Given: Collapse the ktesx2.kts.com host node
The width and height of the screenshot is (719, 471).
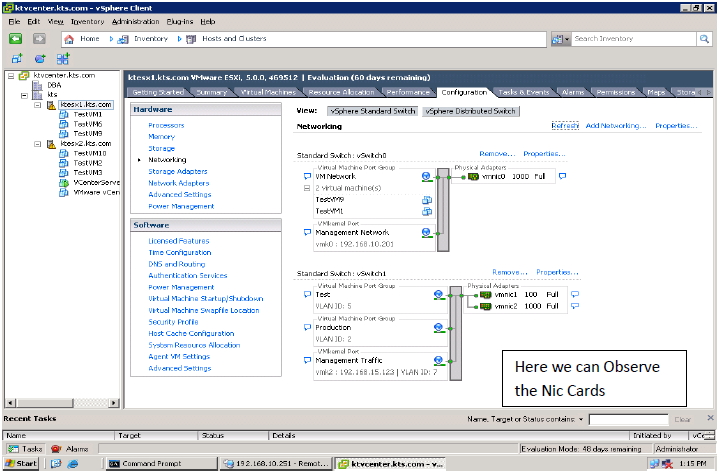Looking at the screenshot, I should 38,144.
